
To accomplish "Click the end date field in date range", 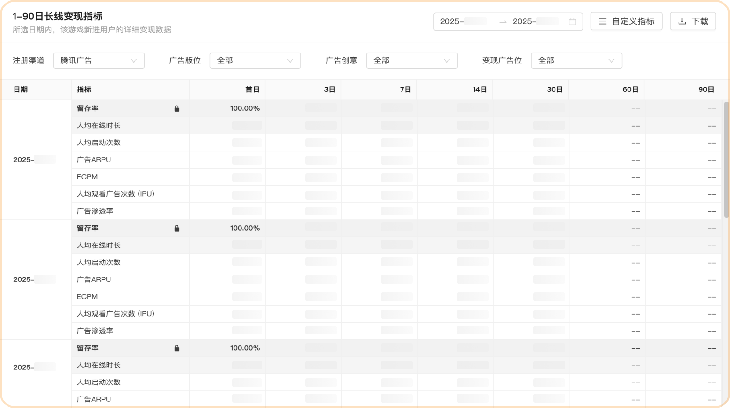I will (537, 21).
